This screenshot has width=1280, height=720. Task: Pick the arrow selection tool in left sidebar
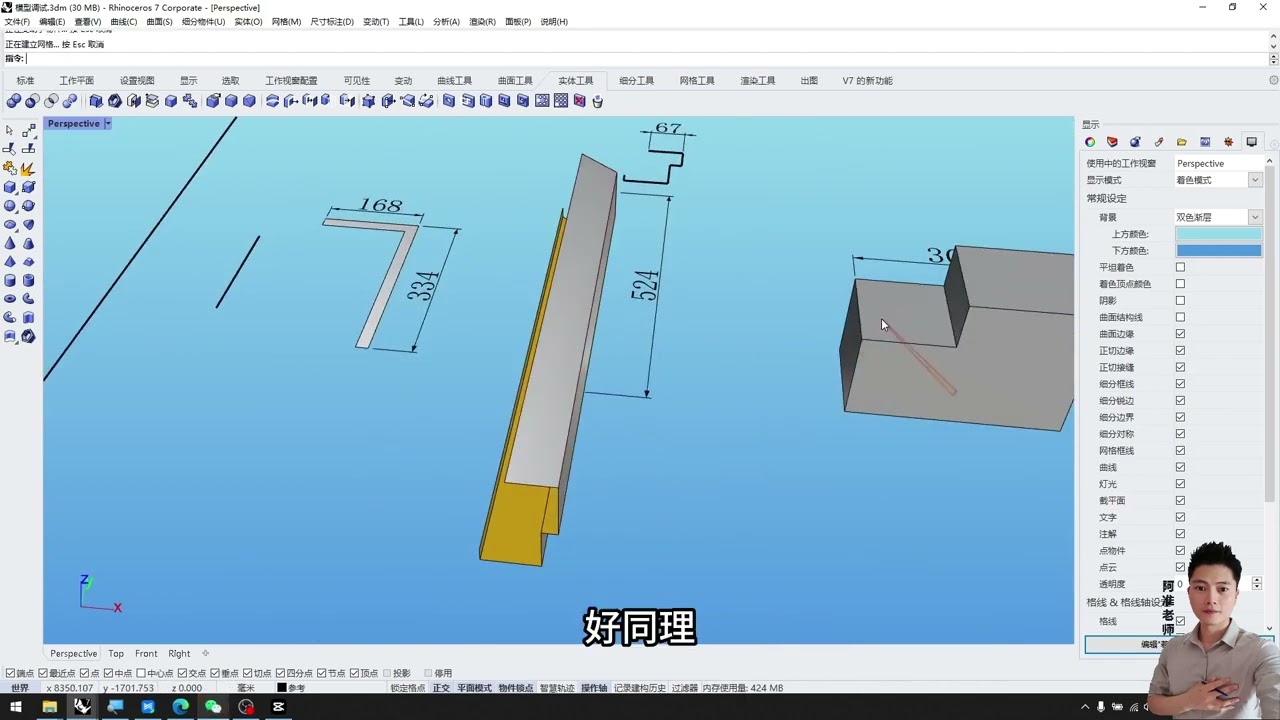click(x=10, y=130)
